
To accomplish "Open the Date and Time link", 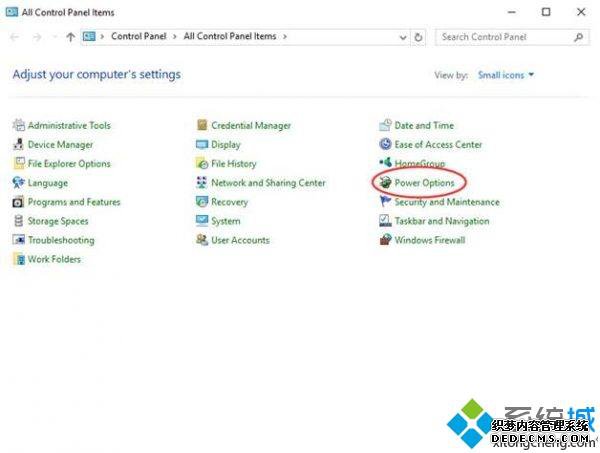I will tap(424, 125).
